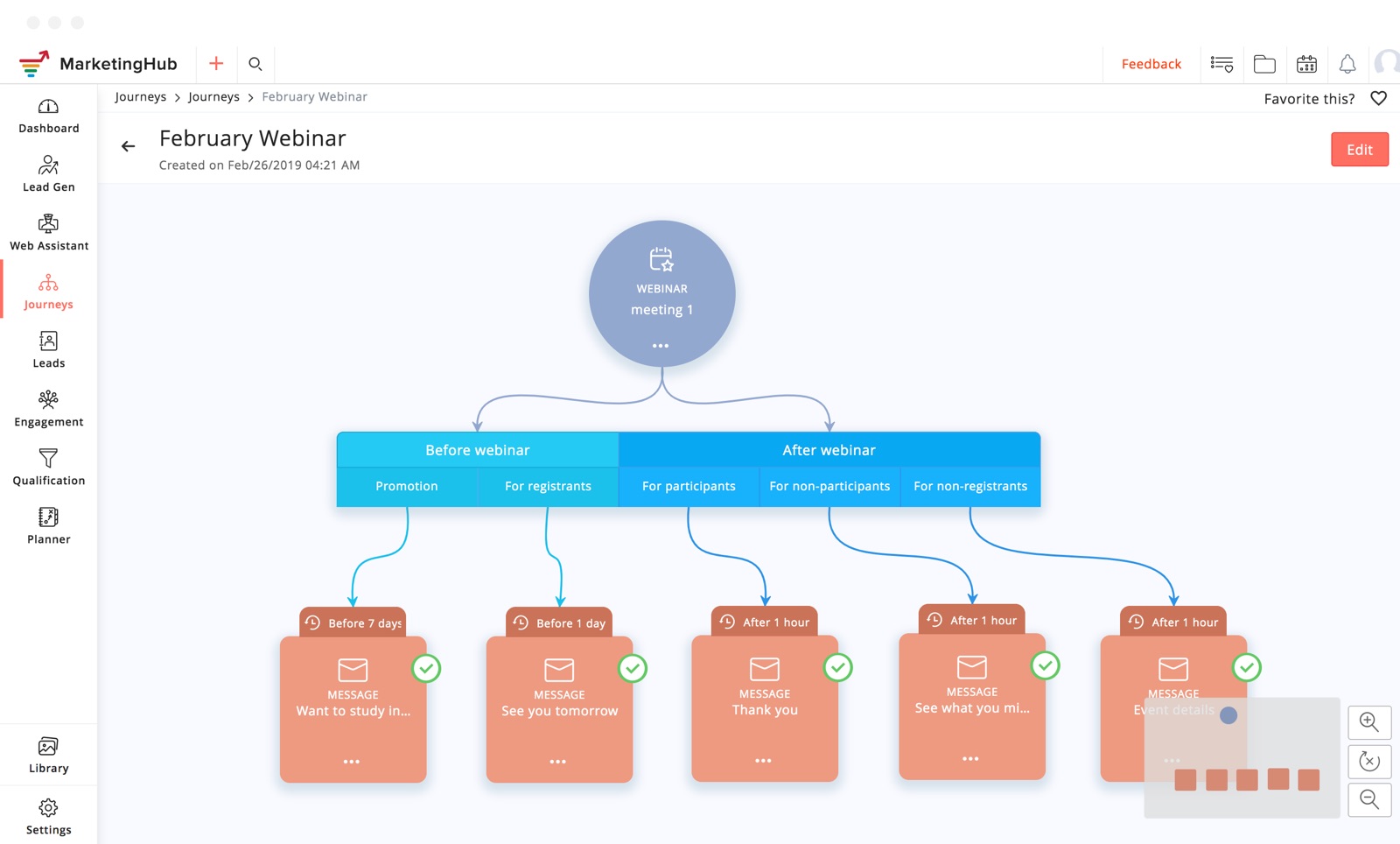Screen dimensions: 1400x844
Task: Select the After webinar header
Action: pyautogui.click(x=829, y=450)
